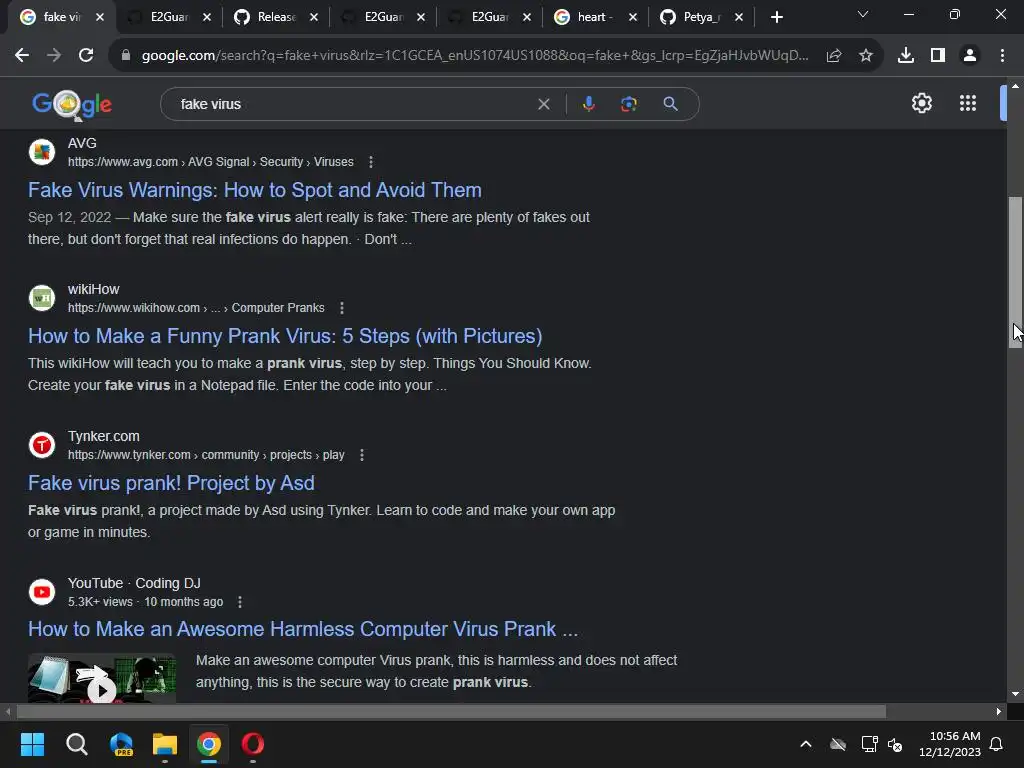Share this page via address bar icon
The height and width of the screenshot is (768, 1024).
(x=833, y=56)
